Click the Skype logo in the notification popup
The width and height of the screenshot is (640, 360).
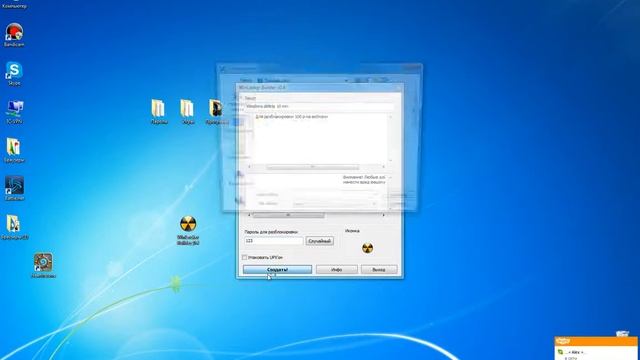(x=563, y=341)
